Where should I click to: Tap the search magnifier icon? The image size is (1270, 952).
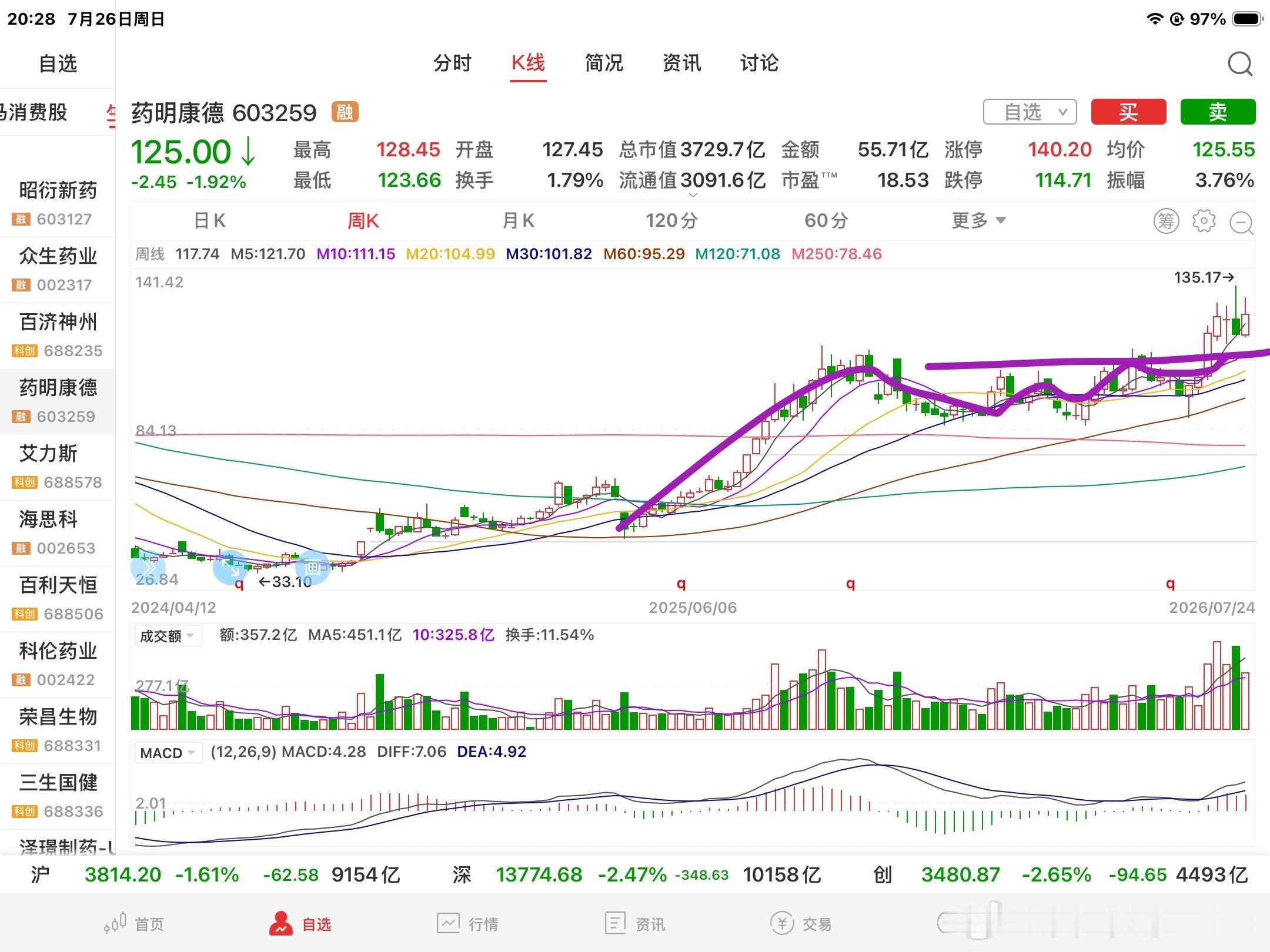[1240, 64]
